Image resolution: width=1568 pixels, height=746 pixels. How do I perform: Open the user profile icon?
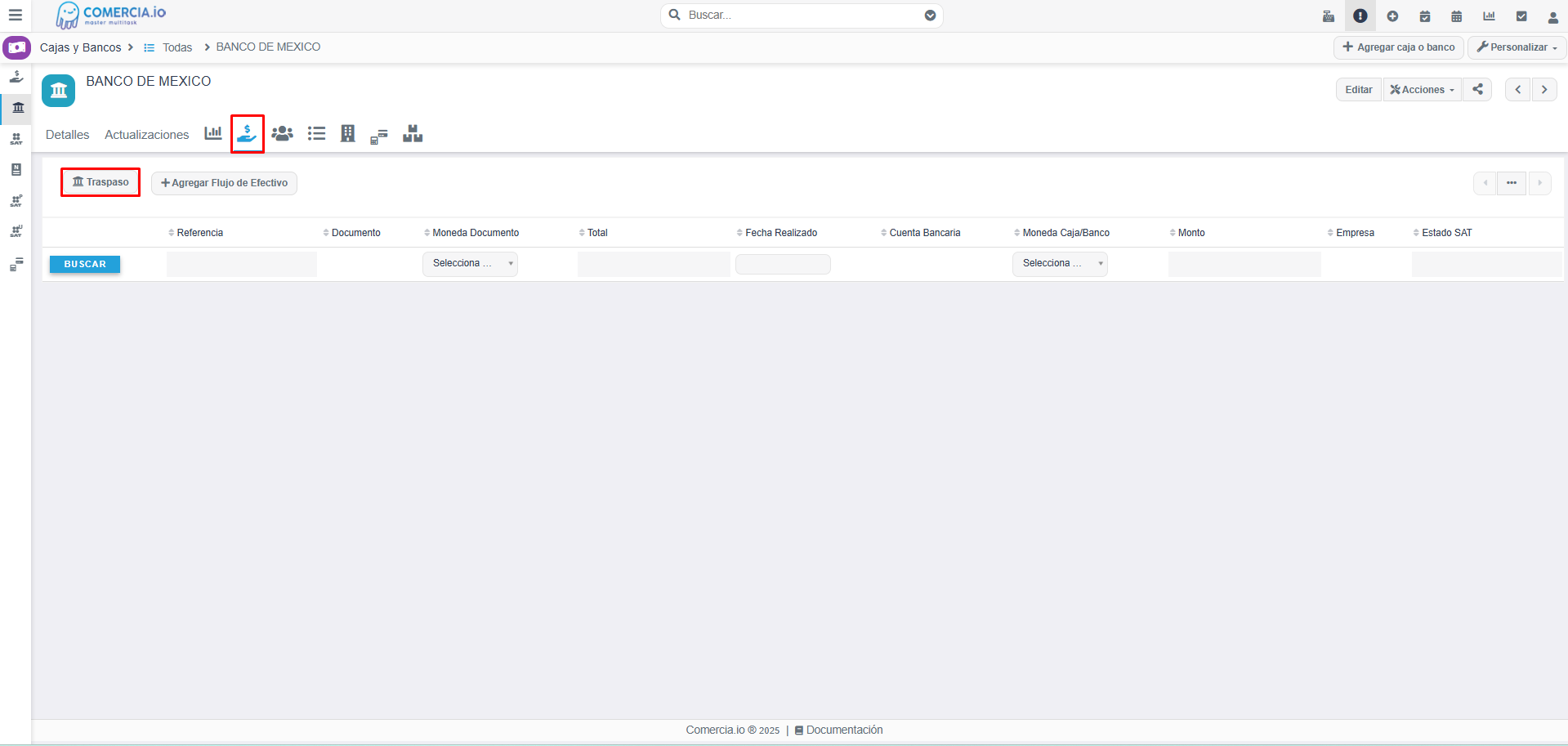(x=1553, y=16)
